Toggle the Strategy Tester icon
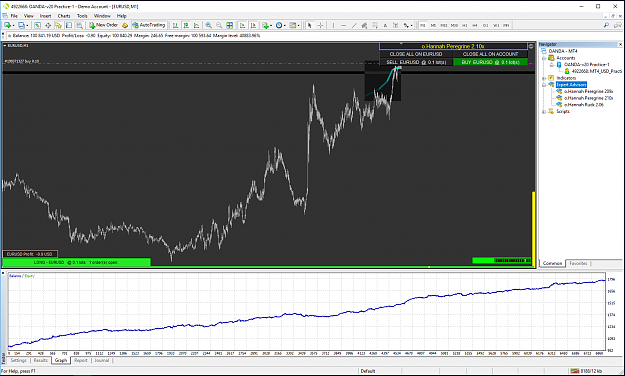 pos(79,25)
